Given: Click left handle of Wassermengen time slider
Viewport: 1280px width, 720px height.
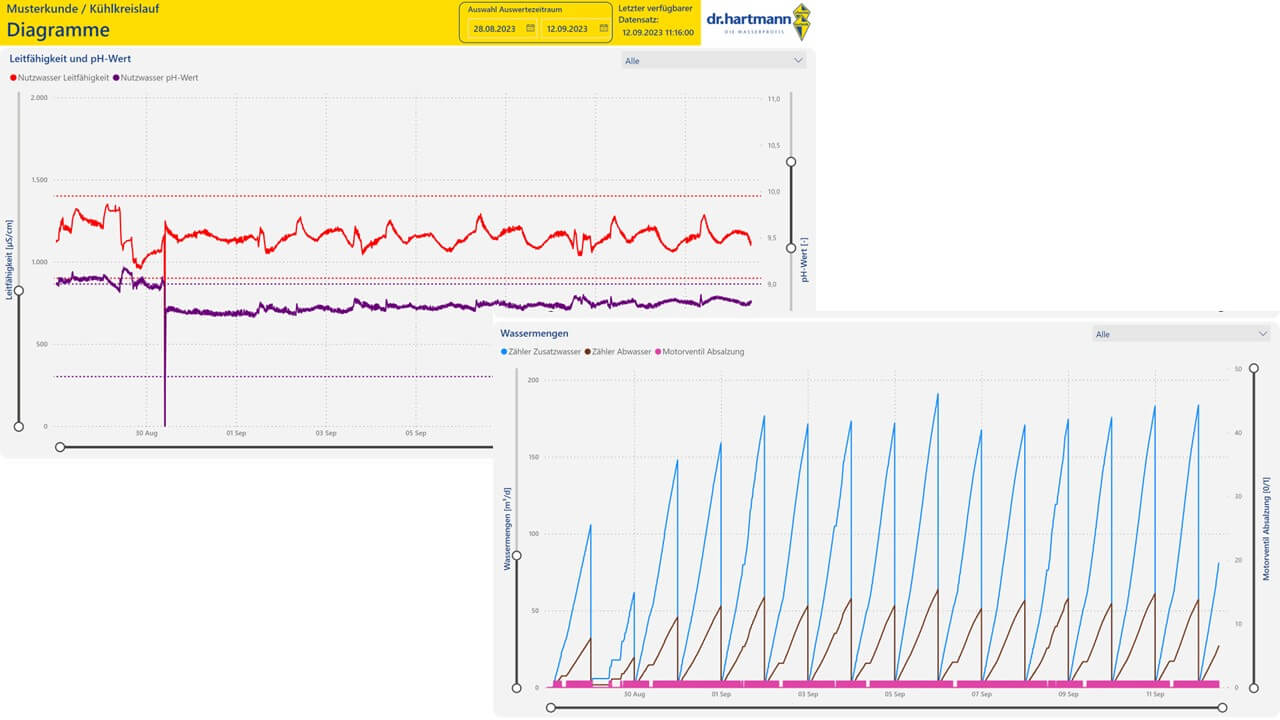Looking at the screenshot, I should pos(551,707).
